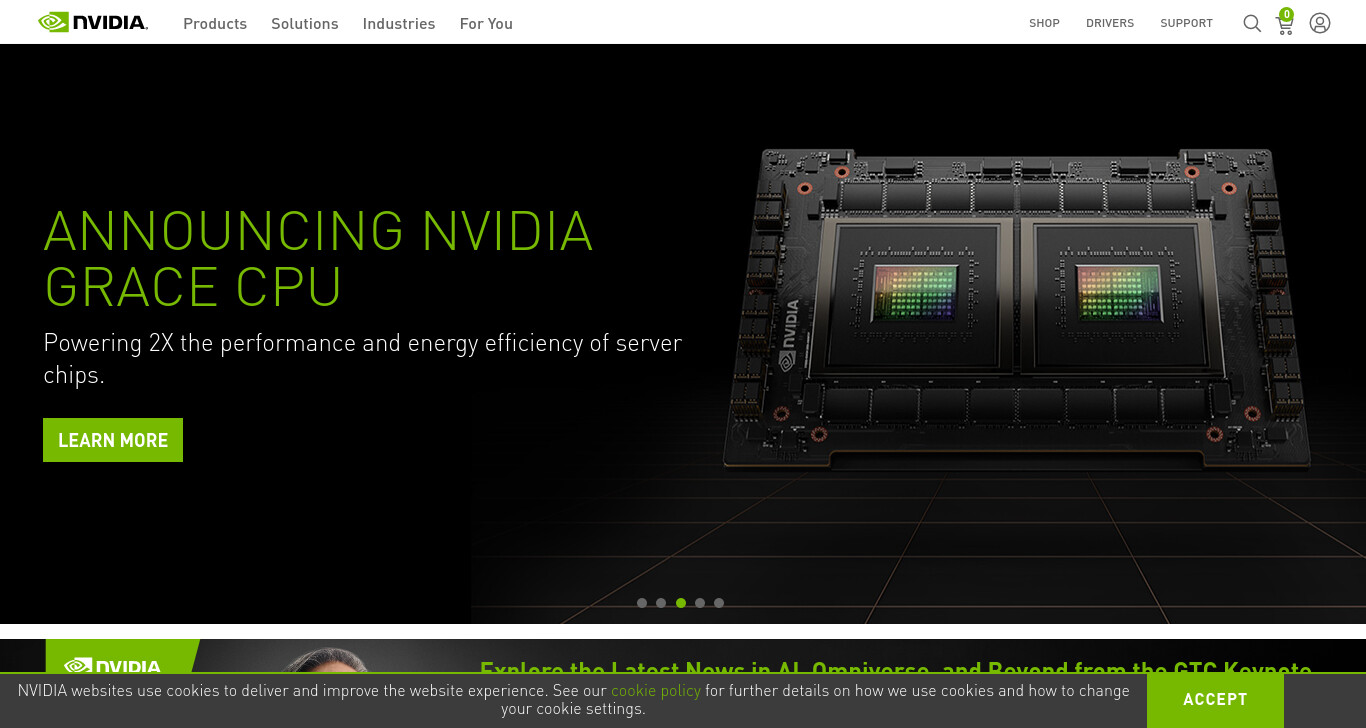The image size is (1366, 728).
Task: Open the cookie policy link
Action: [x=656, y=691]
